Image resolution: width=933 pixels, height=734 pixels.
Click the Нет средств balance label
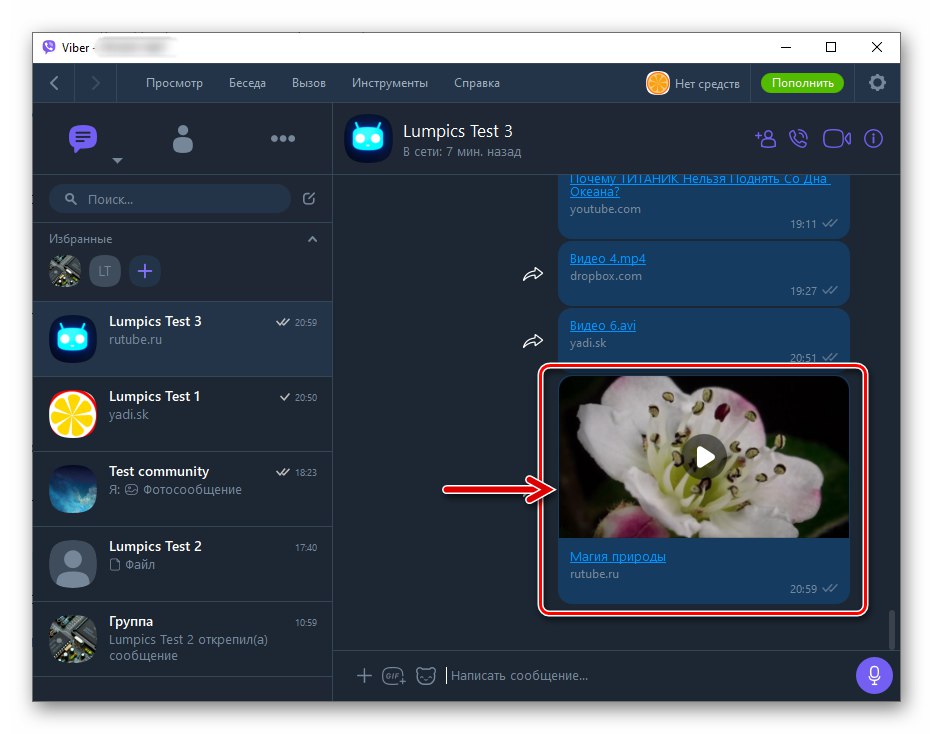pyautogui.click(x=707, y=84)
